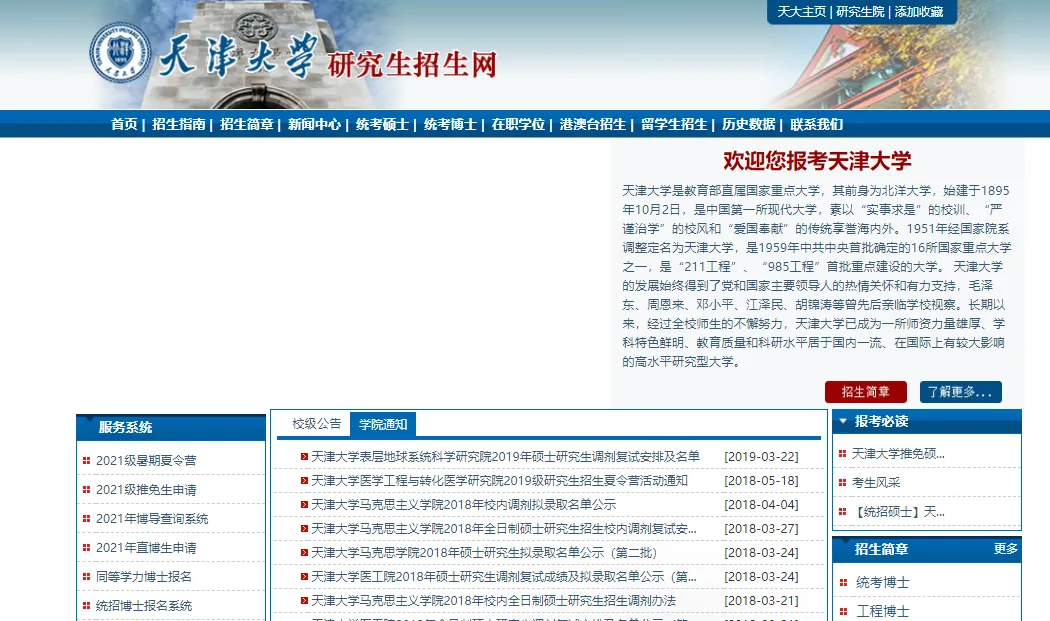
Task: Open 统考博士 in the navigation bar
Action: click(x=450, y=125)
